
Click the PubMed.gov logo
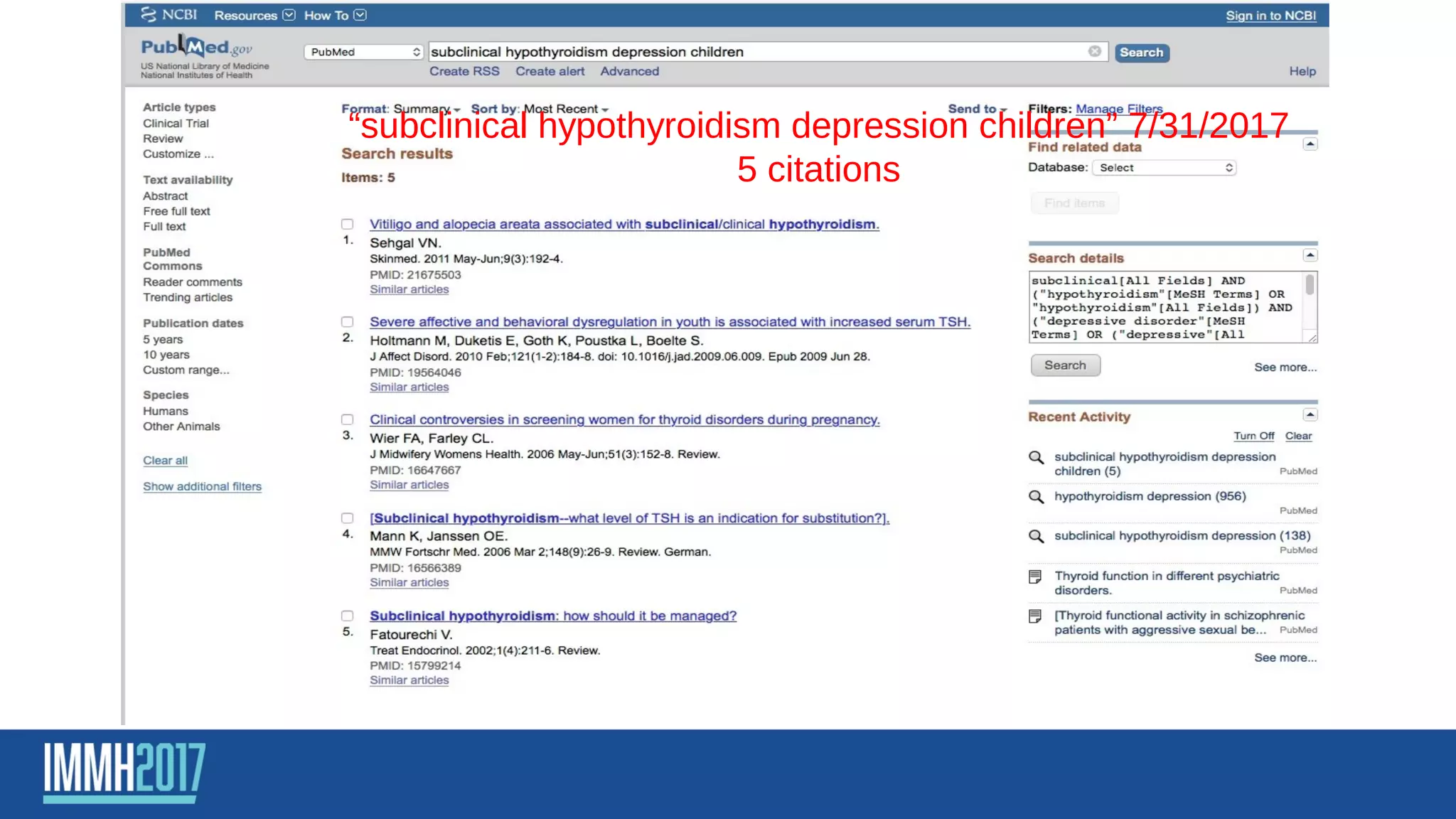coord(196,47)
